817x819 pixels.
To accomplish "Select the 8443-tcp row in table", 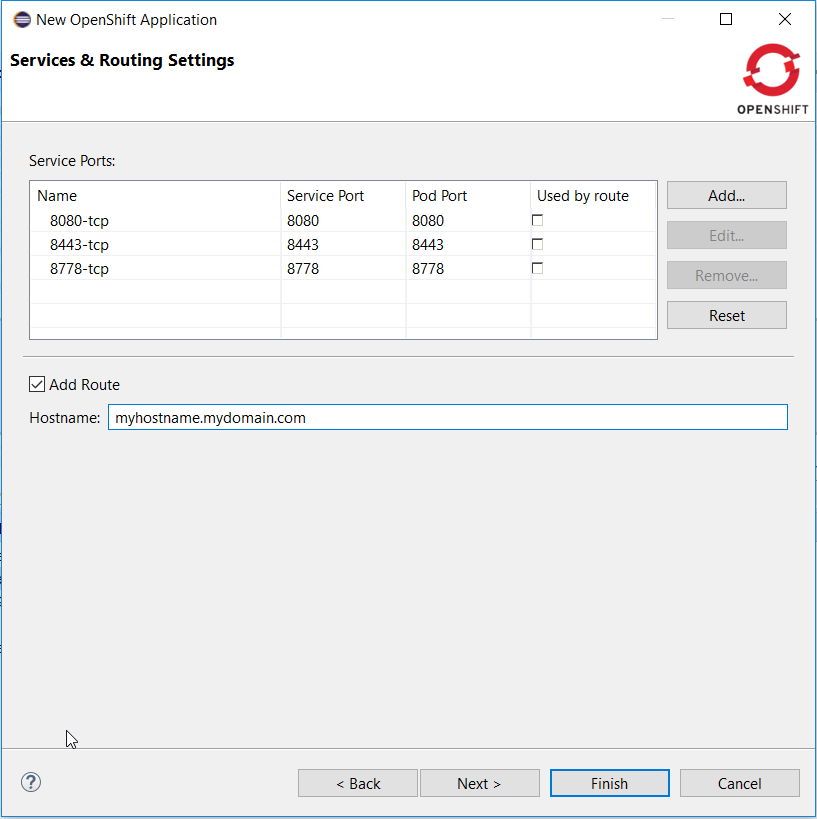I will (x=79, y=245).
